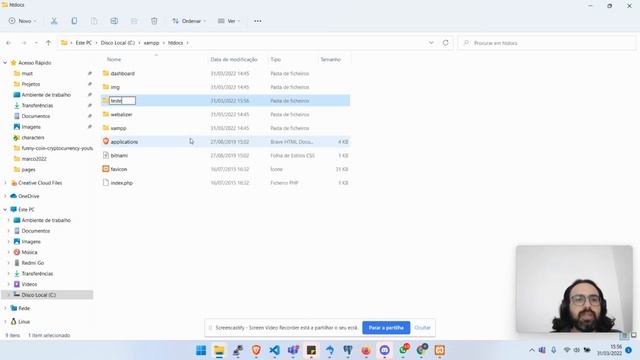Open the Ver view dropdown
The height and width of the screenshot is (360, 640).
coord(229,21)
